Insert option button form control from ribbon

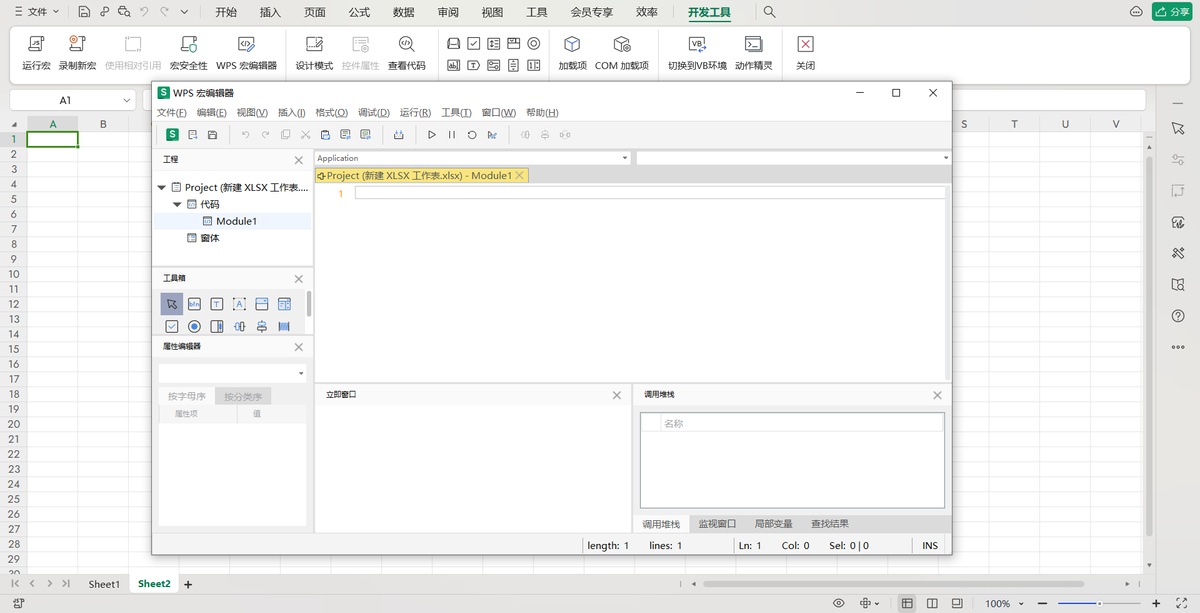click(534, 43)
